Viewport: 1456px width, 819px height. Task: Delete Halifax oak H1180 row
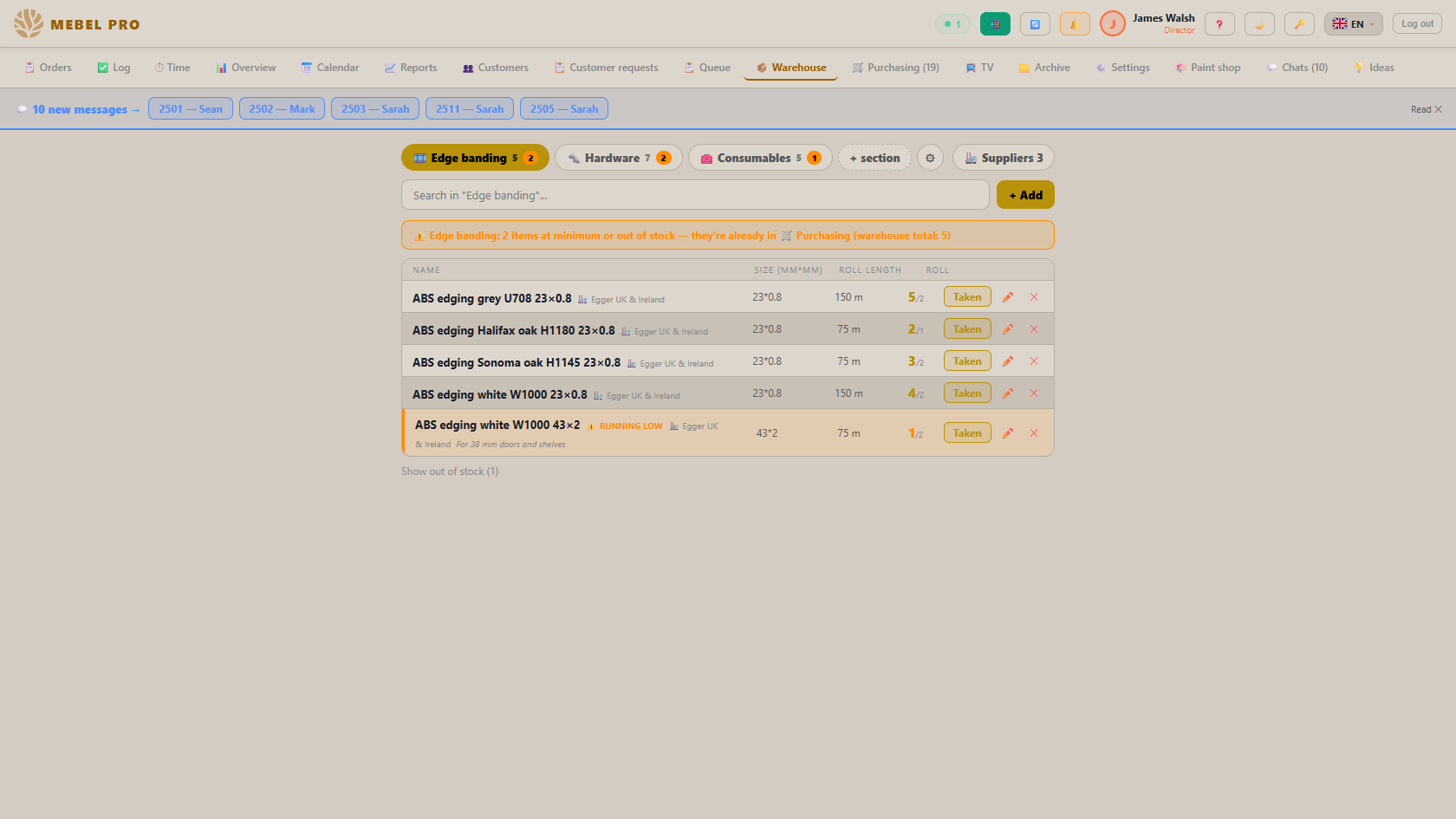coord(1034,329)
